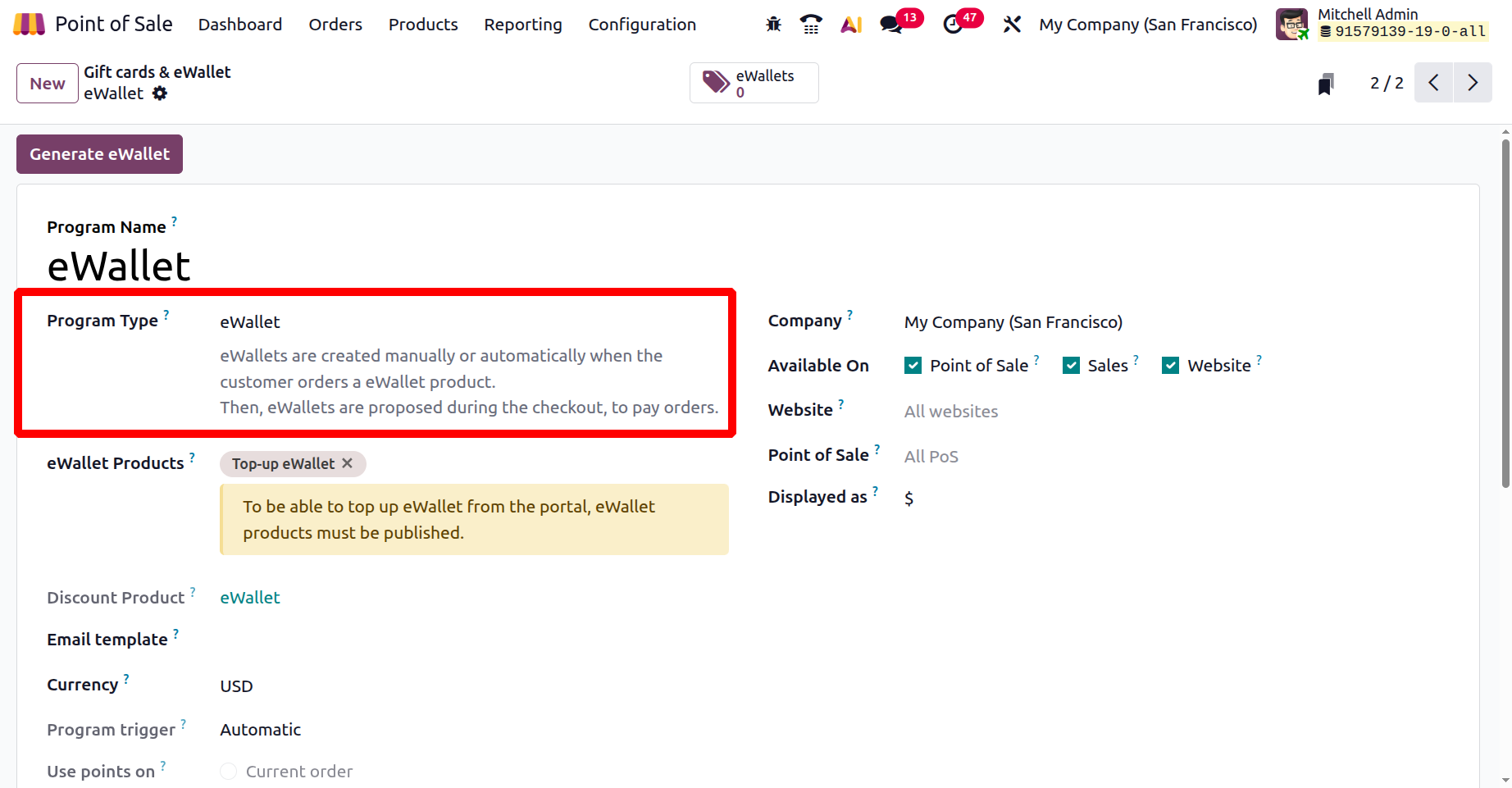Open the AI assistant icon
The image size is (1512, 788).
[x=850, y=24]
